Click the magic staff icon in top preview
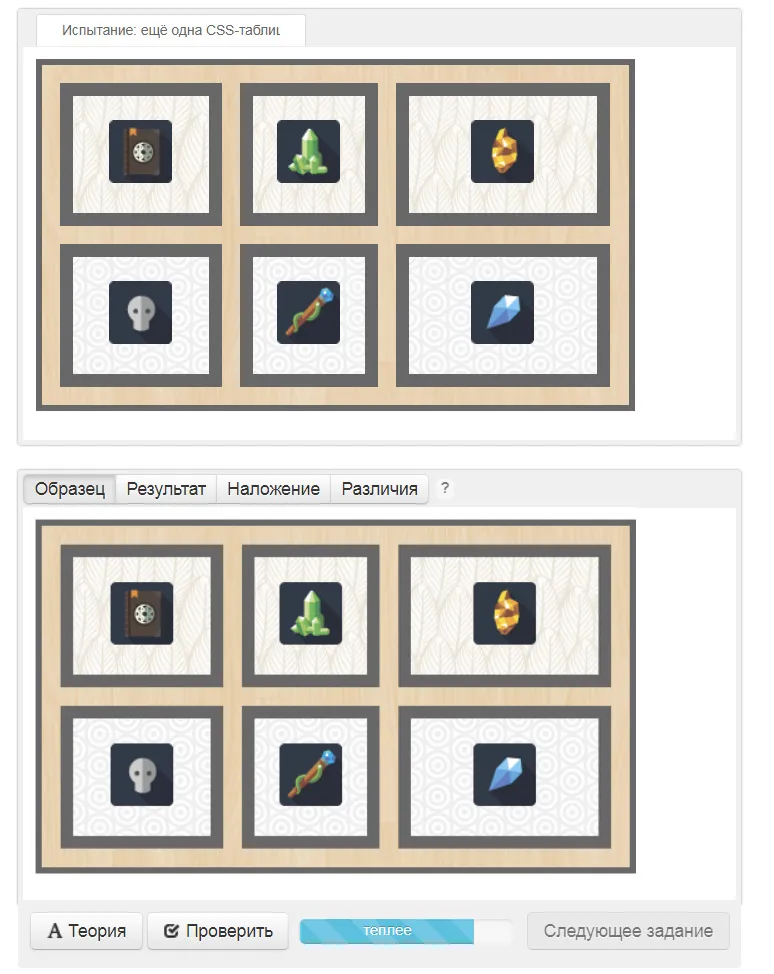774x974 pixels. click(308, 312)
